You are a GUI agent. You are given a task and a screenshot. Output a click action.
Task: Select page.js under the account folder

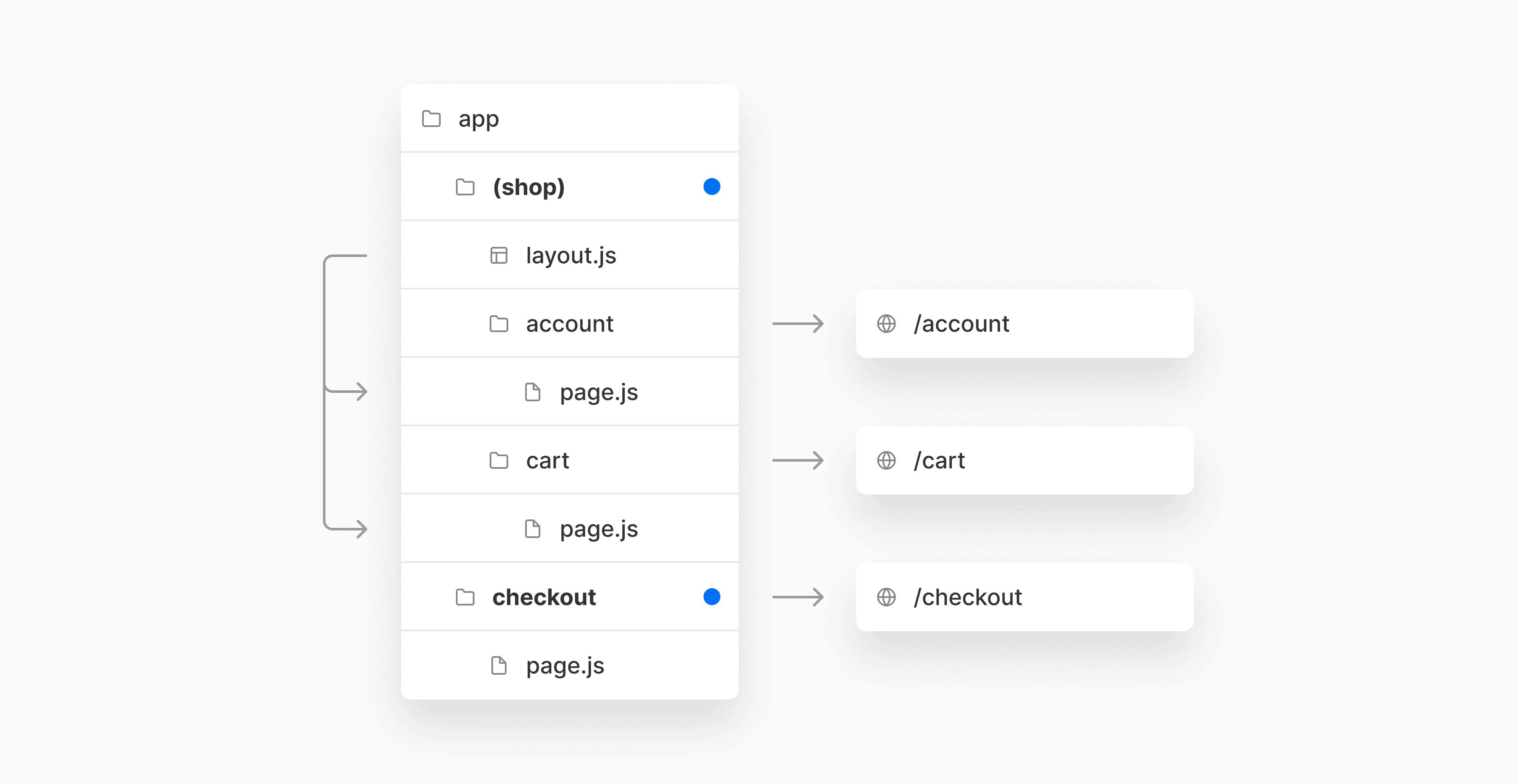tap(598, 392)
